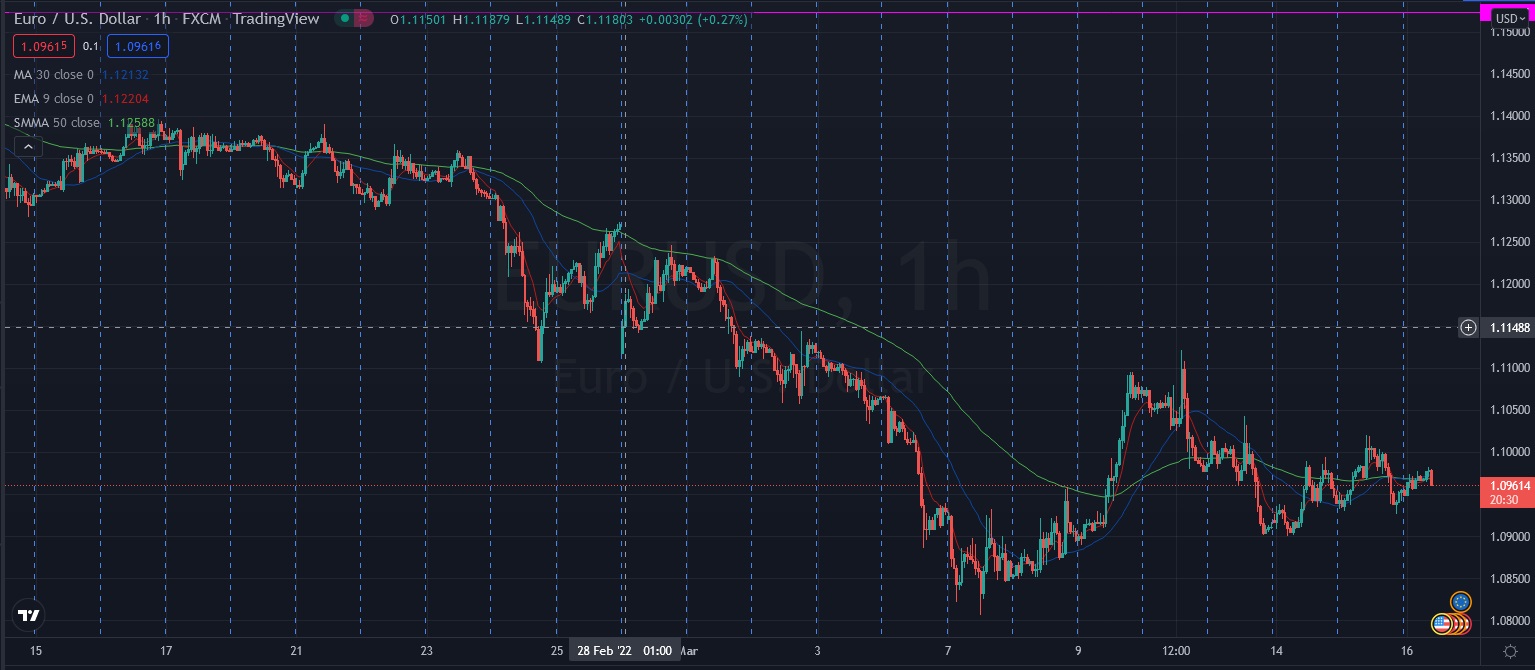1535x670 pixels.
Task: Click the 1.12204 EMA value
Action: [125, 98]
